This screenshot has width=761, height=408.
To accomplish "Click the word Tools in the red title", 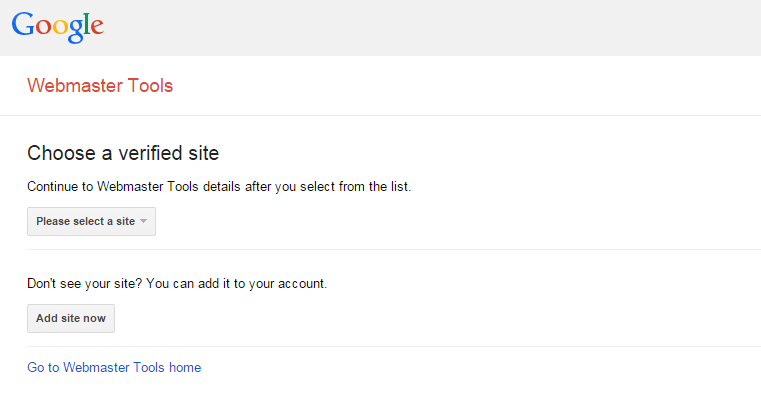I will pyautogui.click(x=150, y=85).
